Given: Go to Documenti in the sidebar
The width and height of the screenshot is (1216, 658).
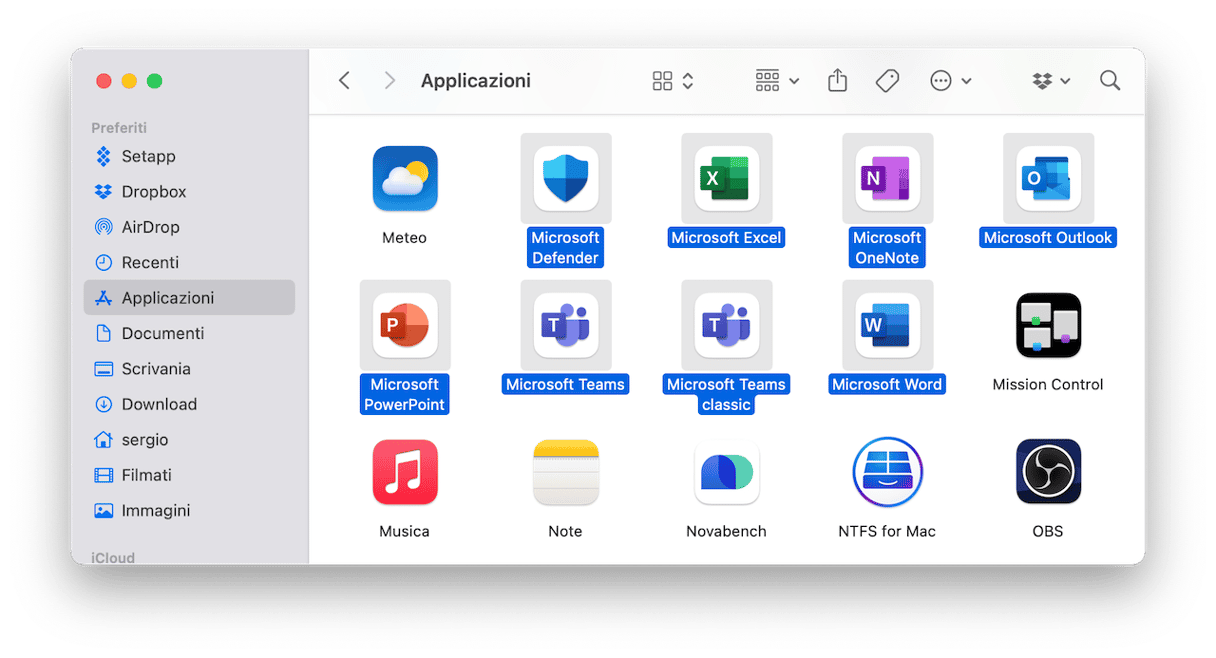Looking at the screenshot, I should tap(162, 333).
